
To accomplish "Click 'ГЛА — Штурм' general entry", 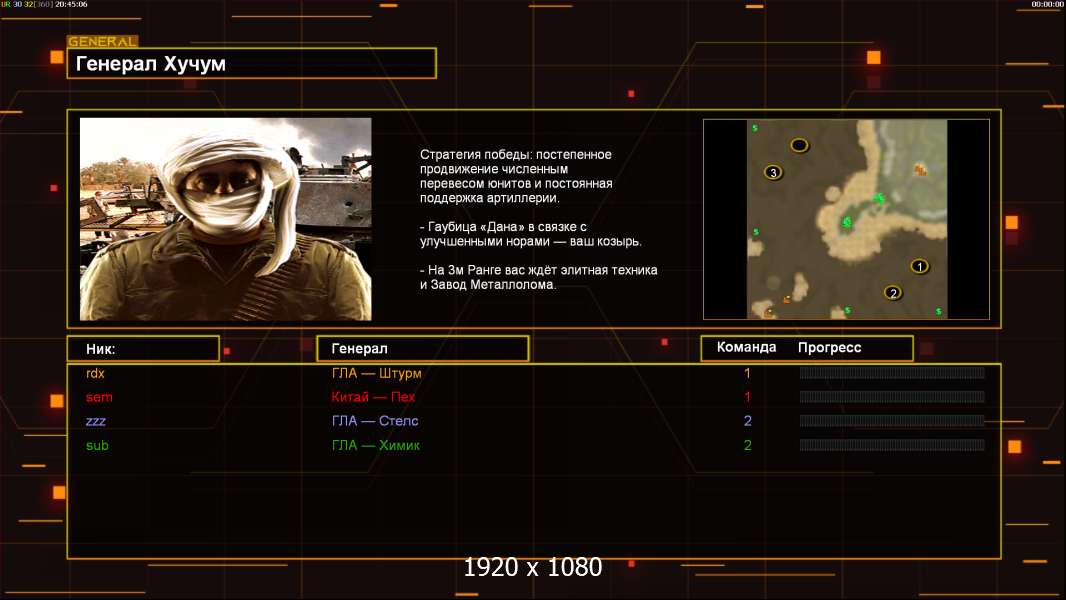I will 377,373.
